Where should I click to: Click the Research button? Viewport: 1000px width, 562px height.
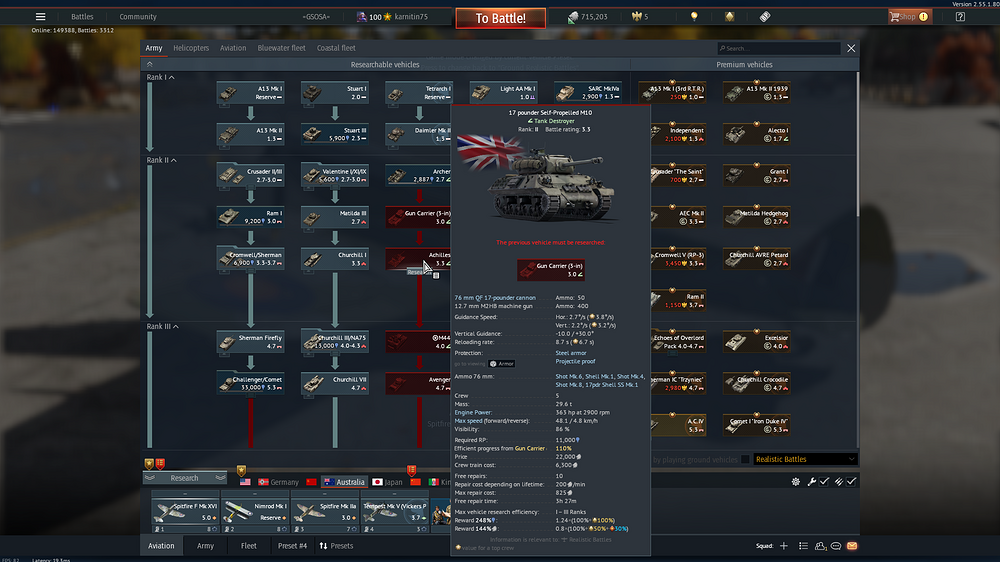(x=184, y=478)
